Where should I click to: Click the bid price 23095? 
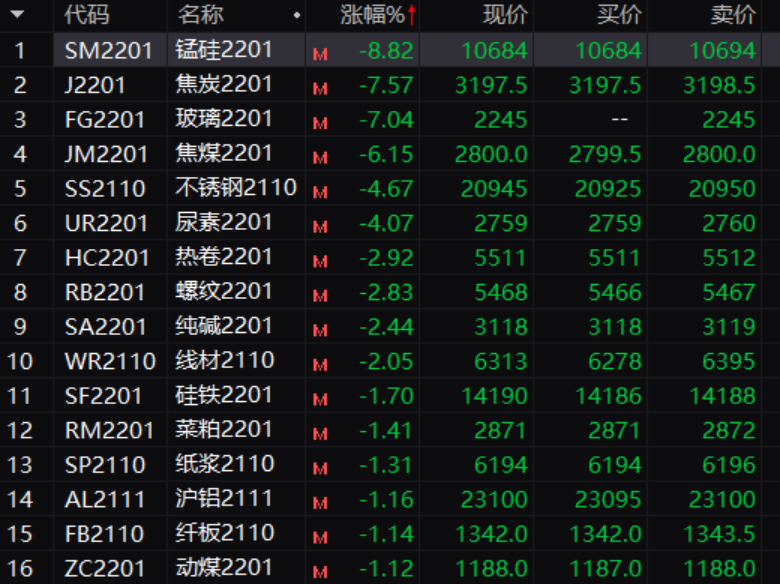point(608,499)
